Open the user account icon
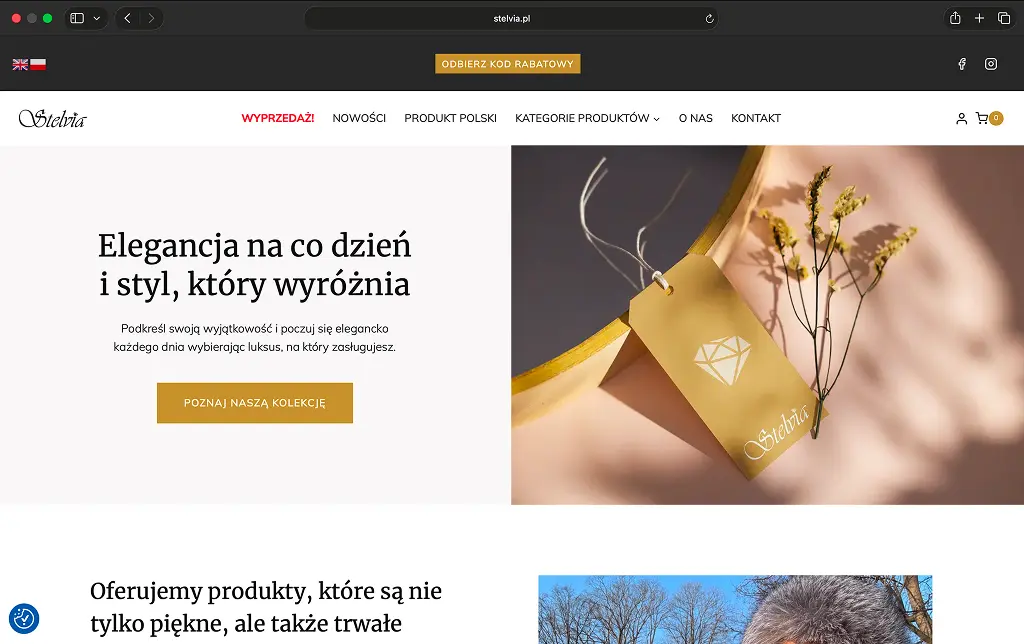This screenshot has width=1024, height=644. 961,118
